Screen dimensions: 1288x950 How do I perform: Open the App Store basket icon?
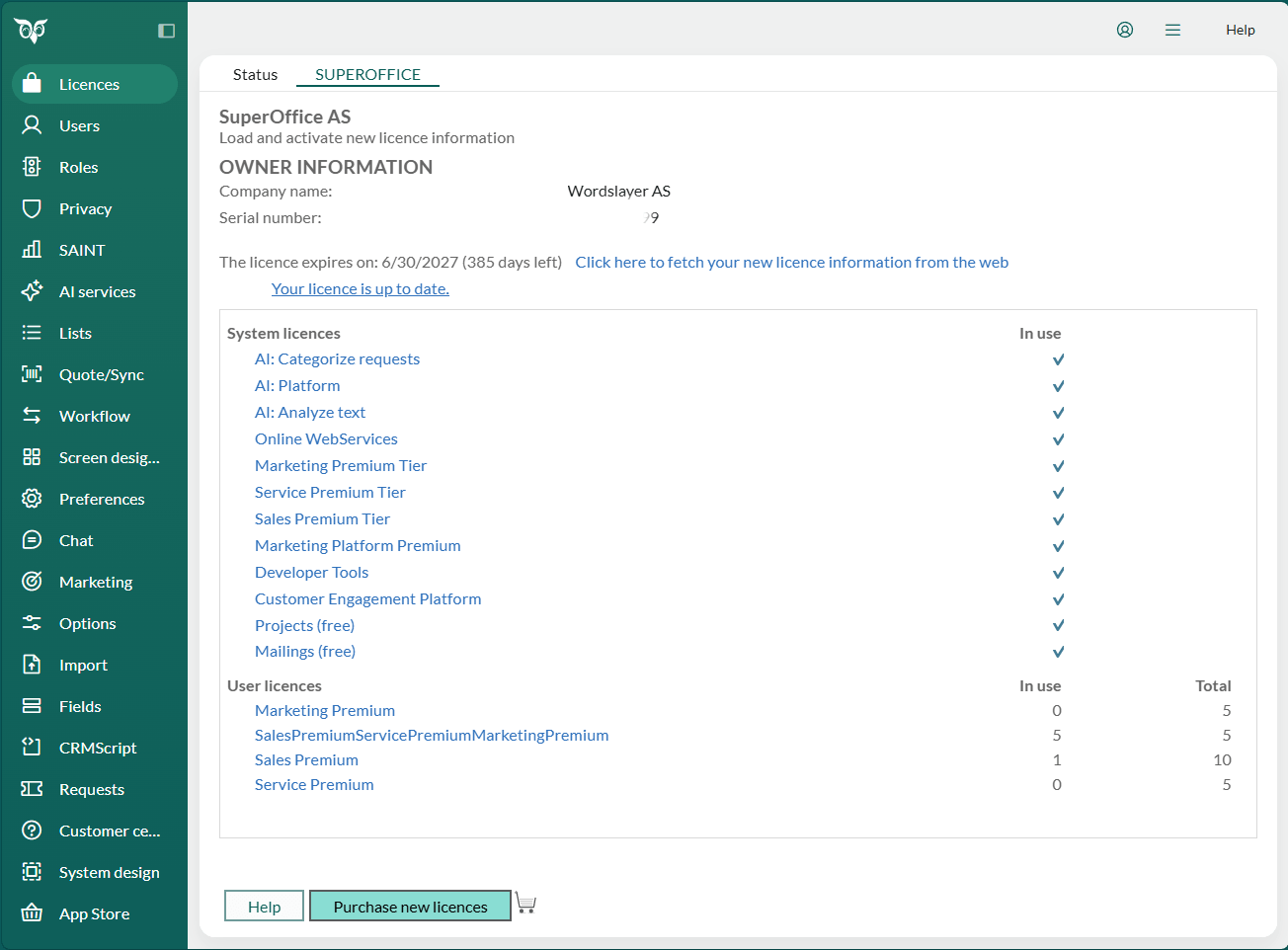(x=32, y=913)
